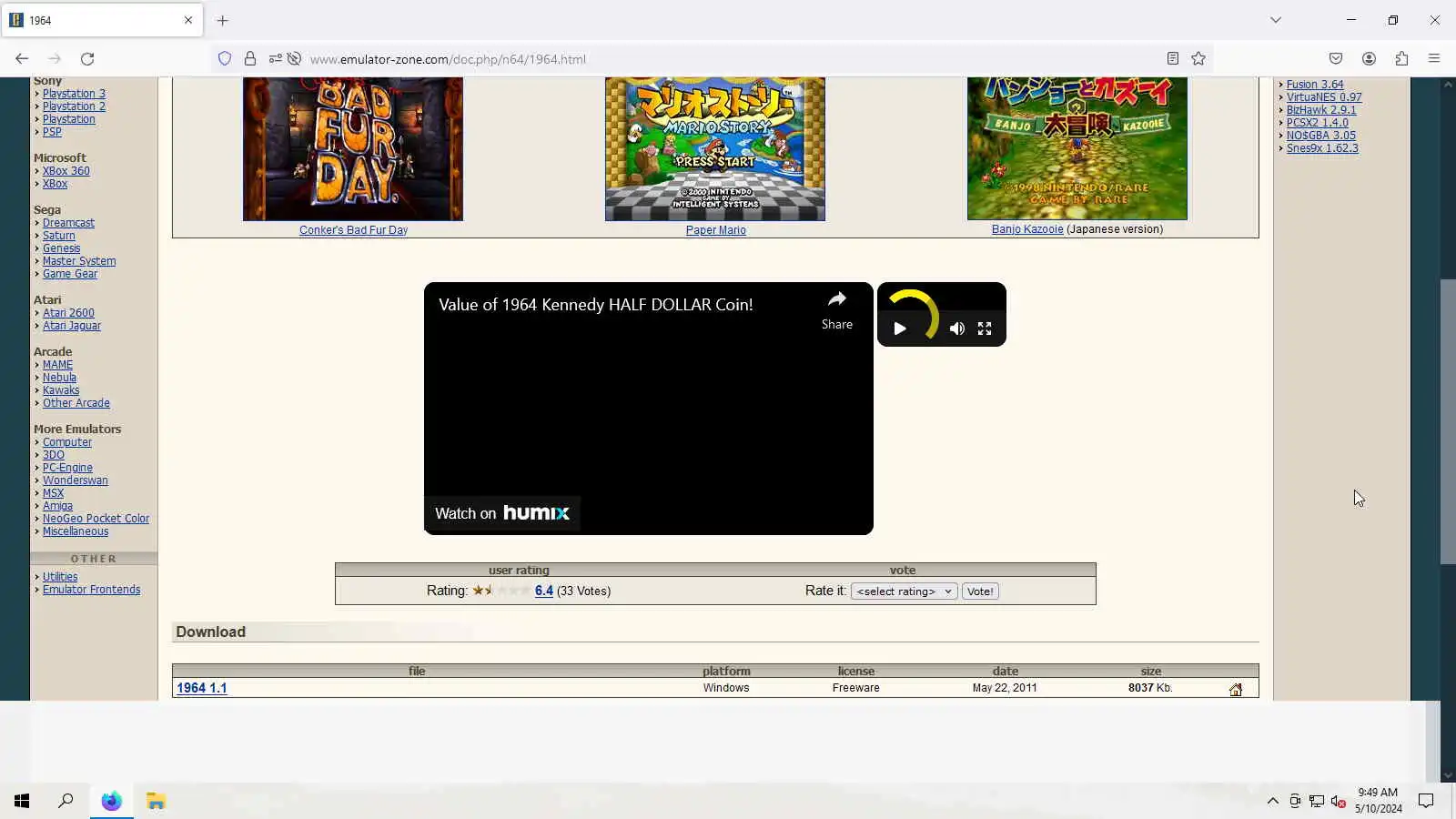Open the 6.4 rating link
This screenshot has height=819, width=1456.
click(x=544, y=591)
